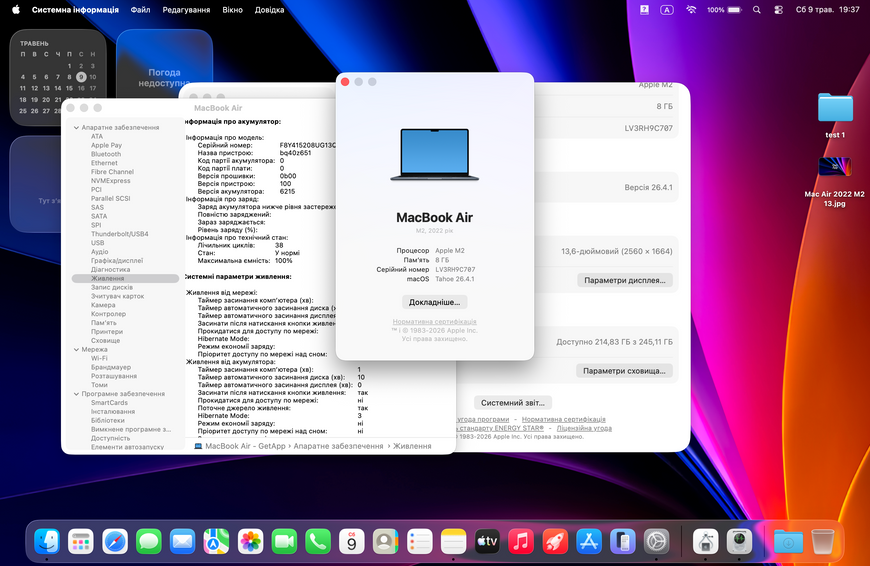Open Calendar app in Dock
The image size is (870, 566).
352,541
